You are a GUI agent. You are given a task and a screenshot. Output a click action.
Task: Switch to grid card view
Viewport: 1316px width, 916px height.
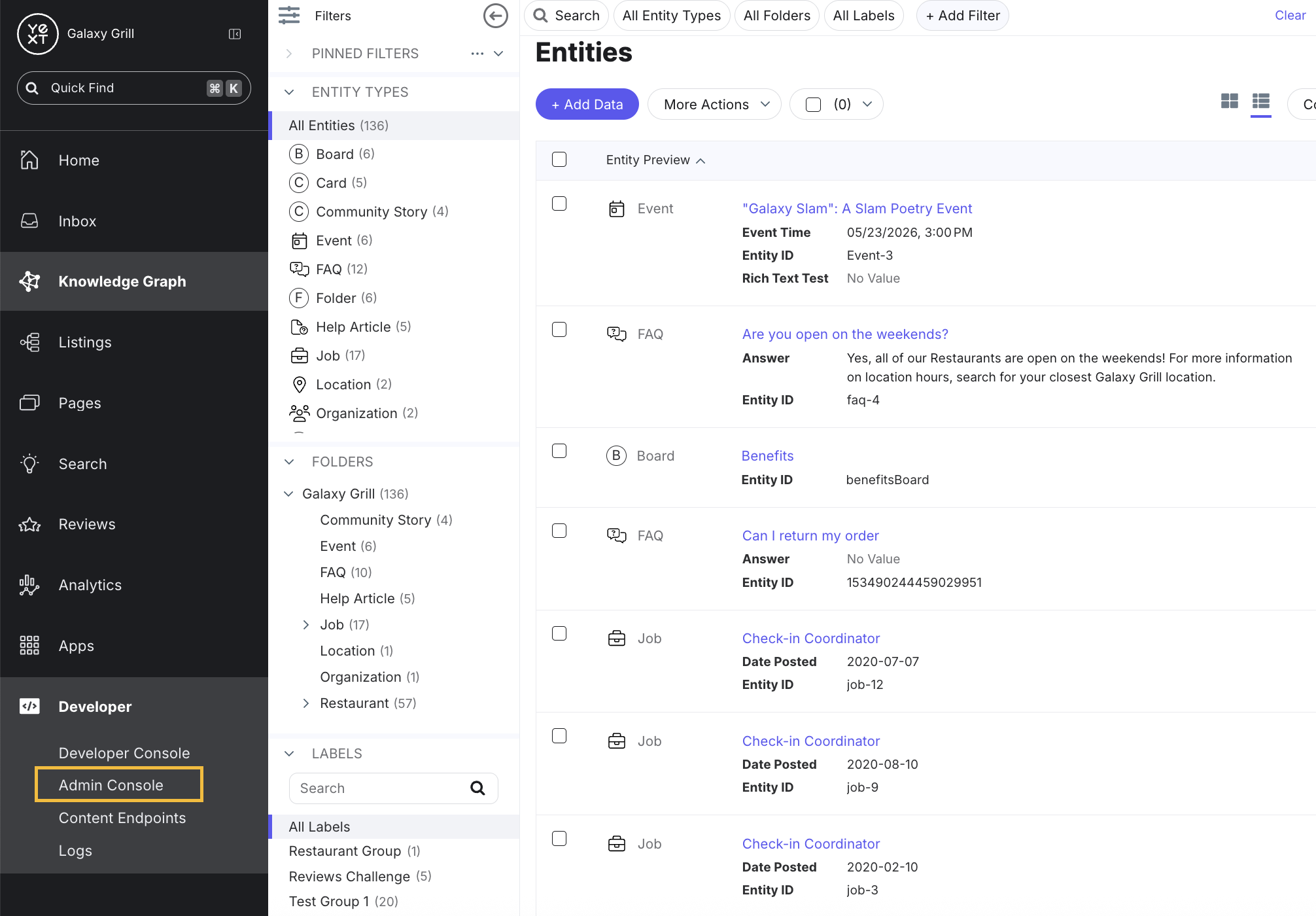(1230, 101)
